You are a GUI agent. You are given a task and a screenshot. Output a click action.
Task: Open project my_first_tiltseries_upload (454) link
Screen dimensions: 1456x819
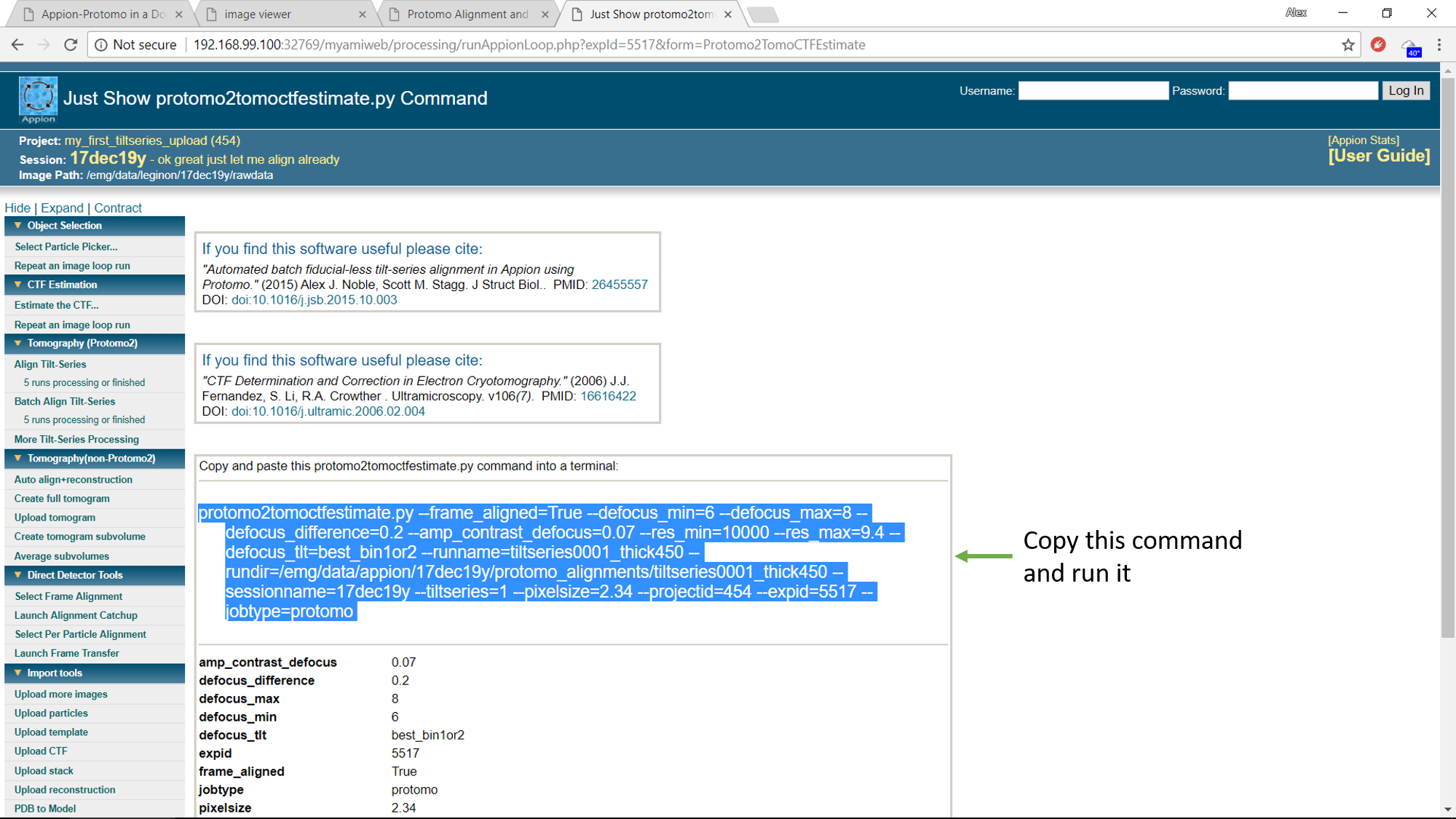coord(152,141)
